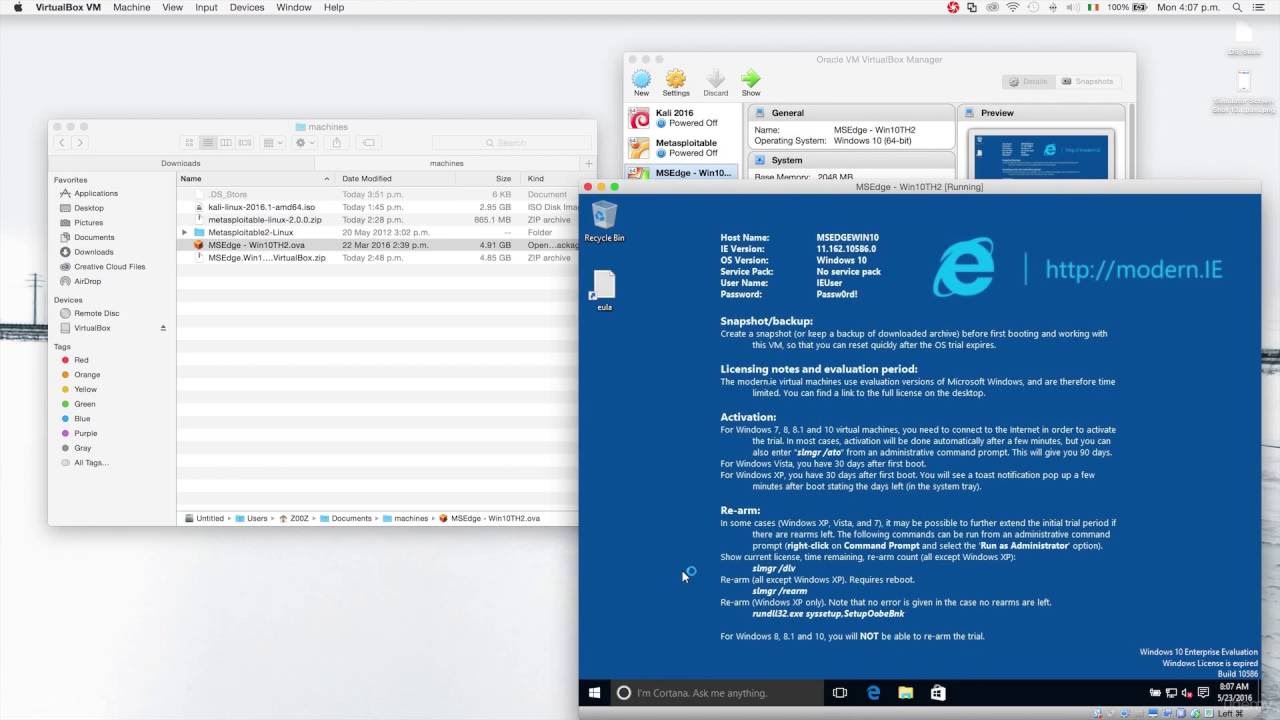Click Documents in the Finder path bar

[346, 518]
